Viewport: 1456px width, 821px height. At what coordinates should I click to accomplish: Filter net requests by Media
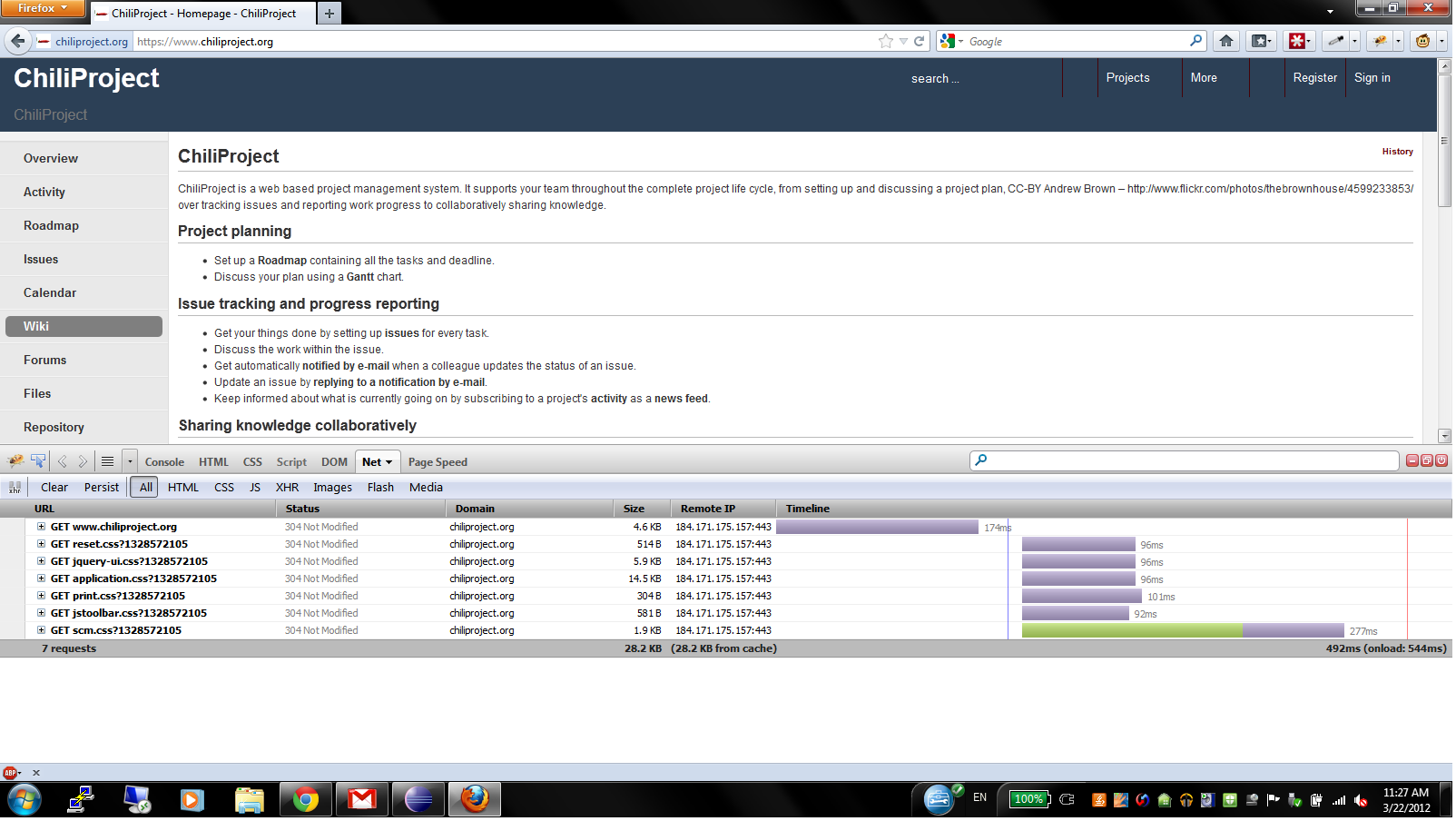(426, 488)
